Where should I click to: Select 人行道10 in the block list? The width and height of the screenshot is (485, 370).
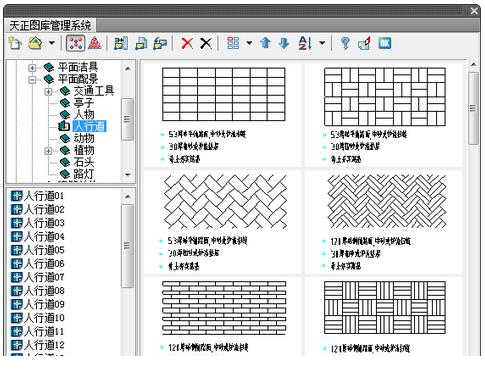(x=44, y=318)
